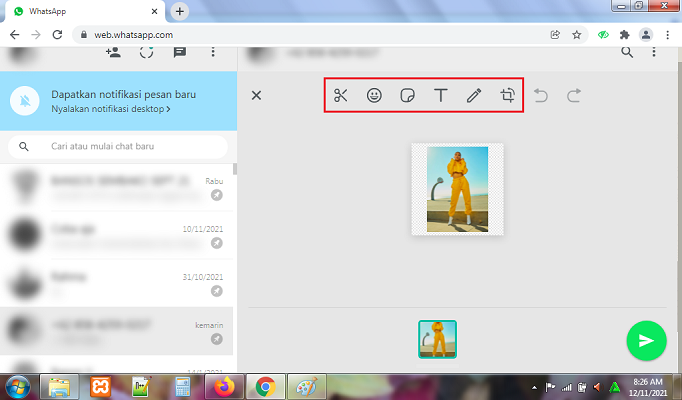Click the sticker preview image

coord(458,189)
